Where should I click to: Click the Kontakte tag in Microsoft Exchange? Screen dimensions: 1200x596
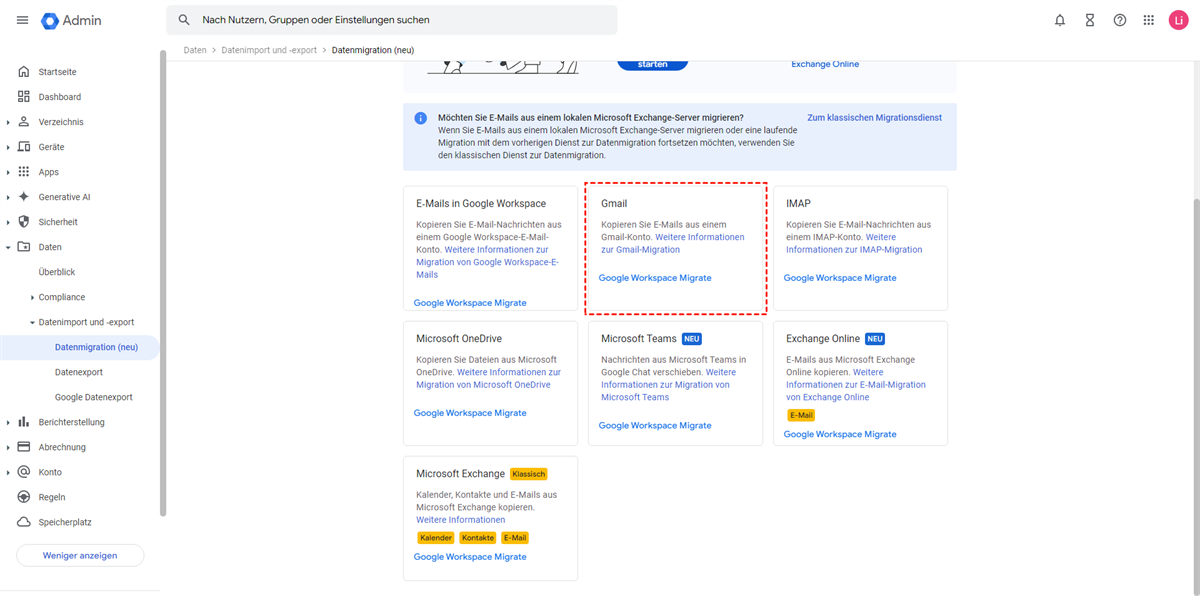(x=478, y=538)
